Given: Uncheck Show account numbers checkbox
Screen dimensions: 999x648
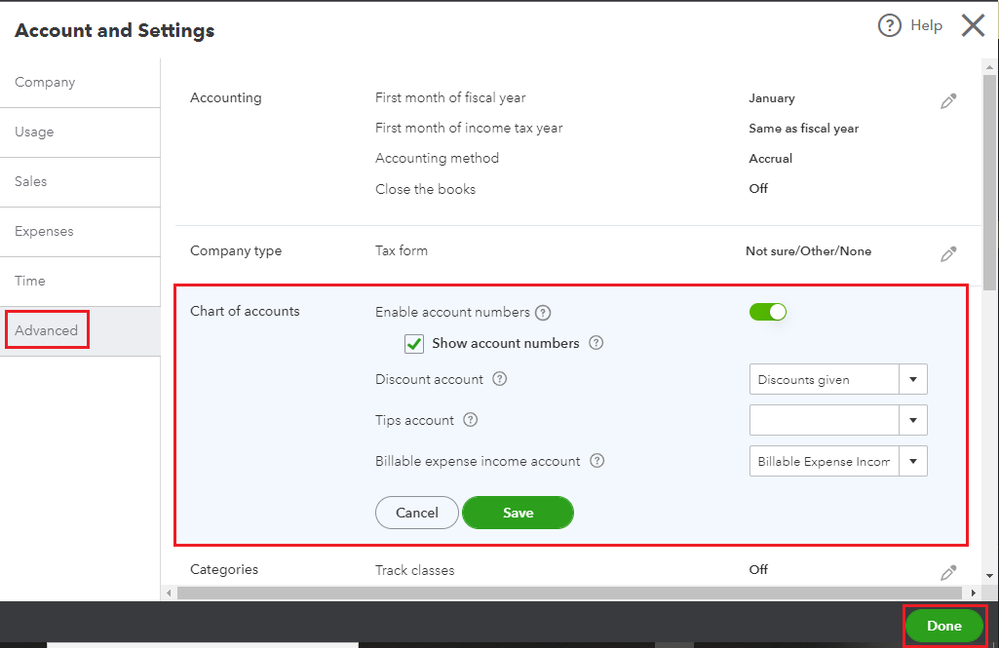Looking at the screenshot, I should pyautogui.click(x=414, y=344).
